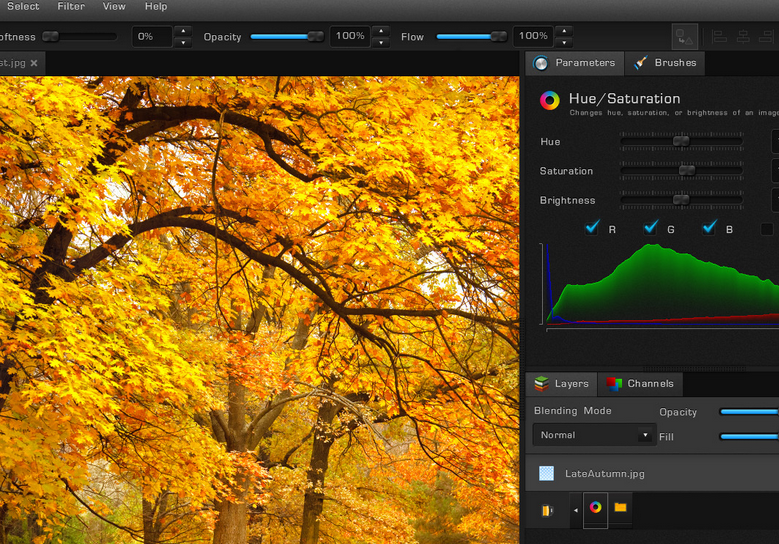Viewport: 779px width, 544px height.
Task: Close the open .jpg document tab
Action: click(34, 63)
